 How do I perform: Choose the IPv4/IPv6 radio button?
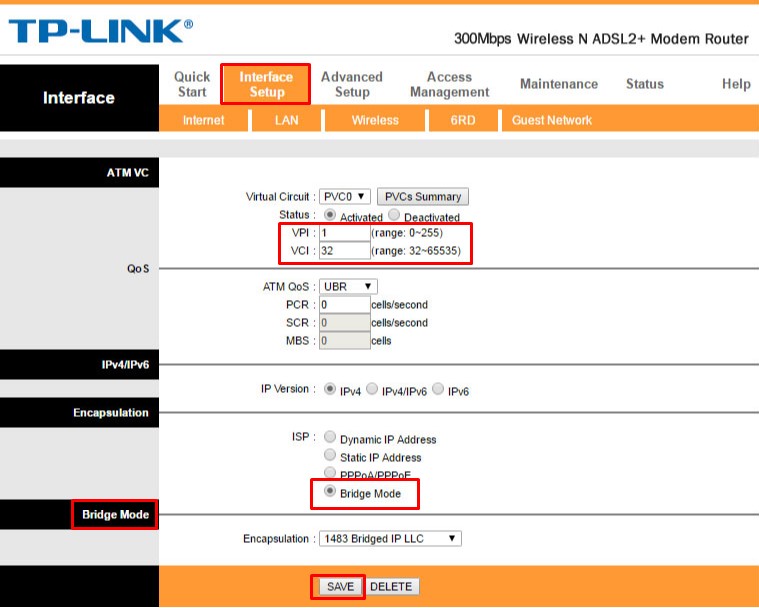click(372, 389)
